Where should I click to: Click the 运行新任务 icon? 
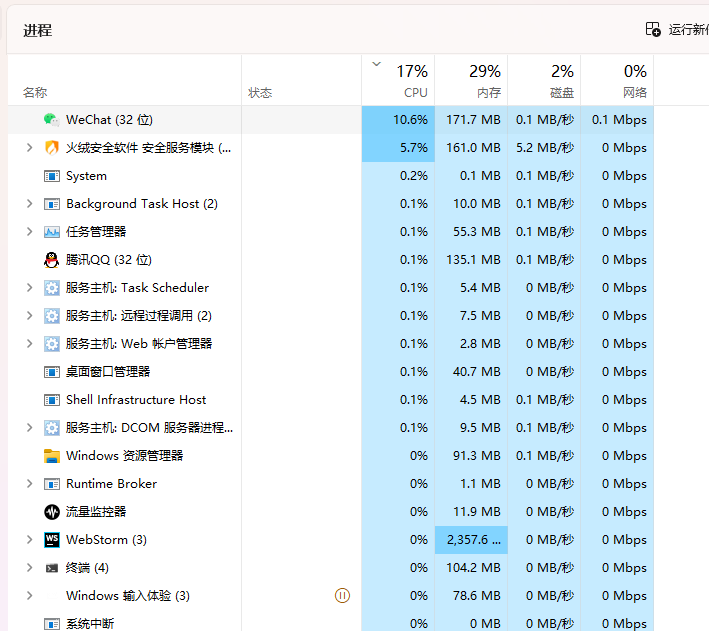tap(653, 29)
